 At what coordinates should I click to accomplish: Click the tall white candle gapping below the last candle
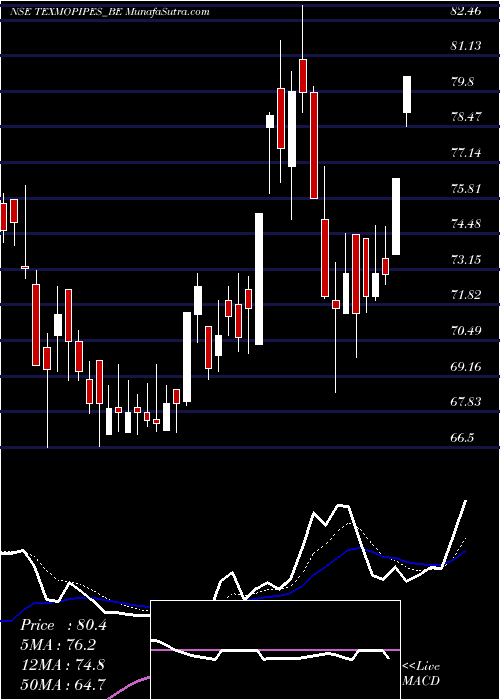[x=396, y=217]
